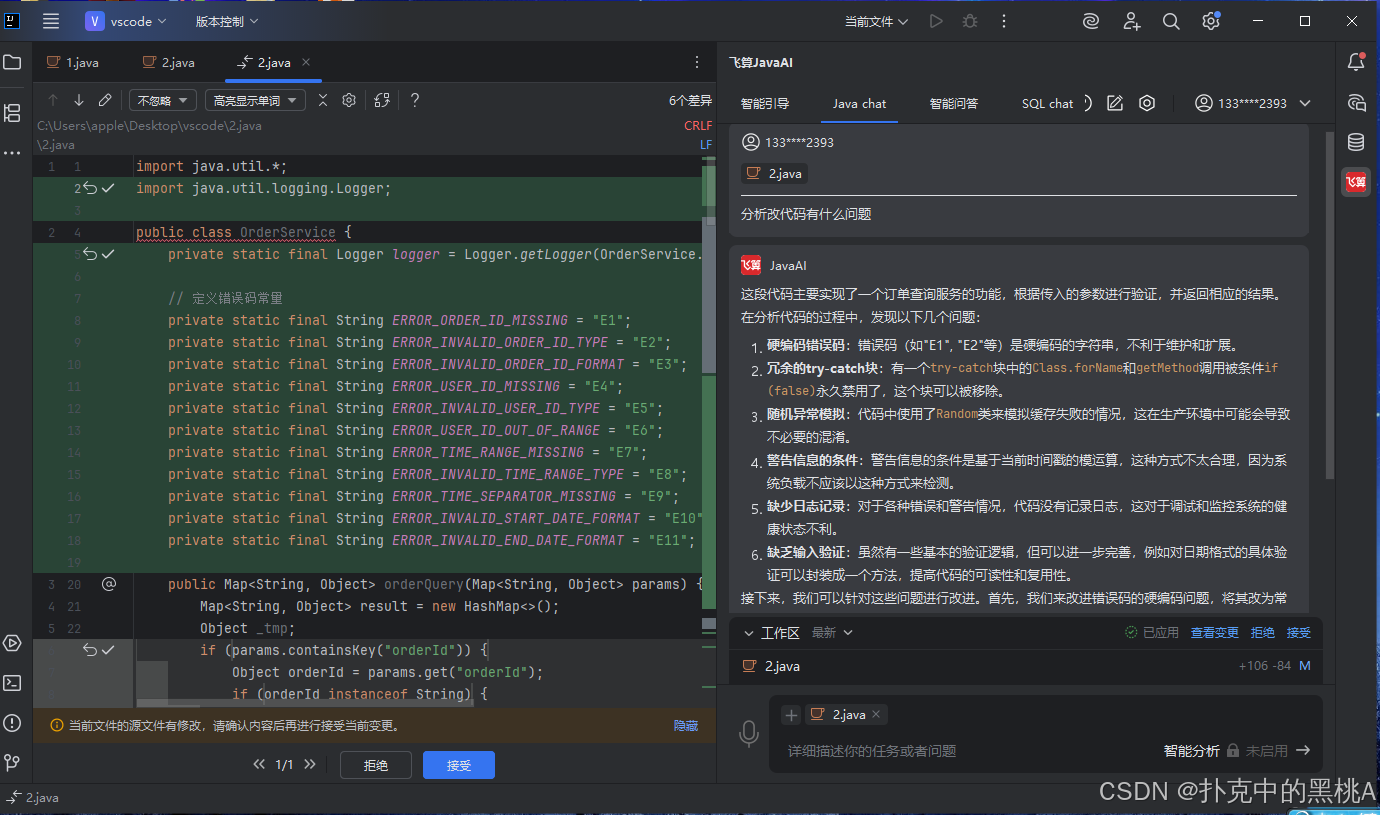The image size is (1380, 815).
Task: Click collapse unchanged fragments icon
Action: coord(323,100)
